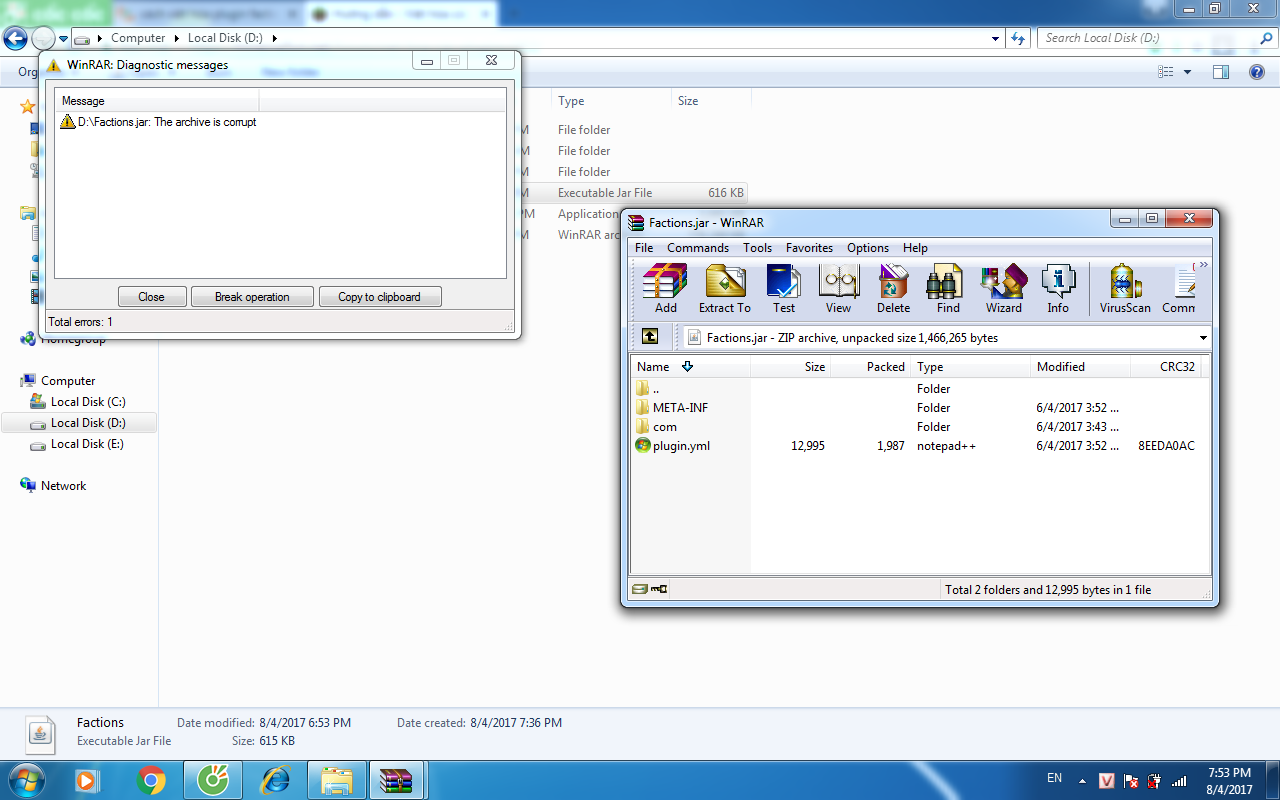
Task: Click the Copy to clipboard button
Action: (380, 297)
